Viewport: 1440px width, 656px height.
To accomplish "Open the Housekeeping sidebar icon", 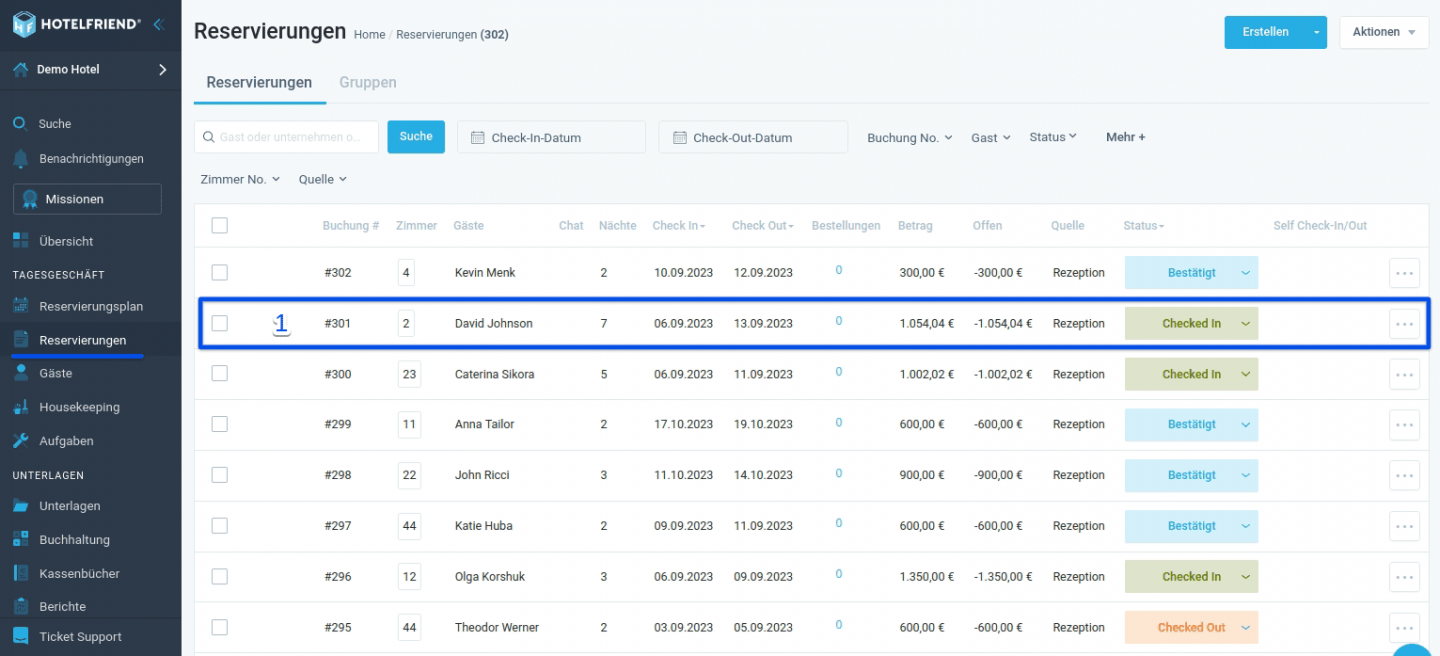I will pos(20,407).
